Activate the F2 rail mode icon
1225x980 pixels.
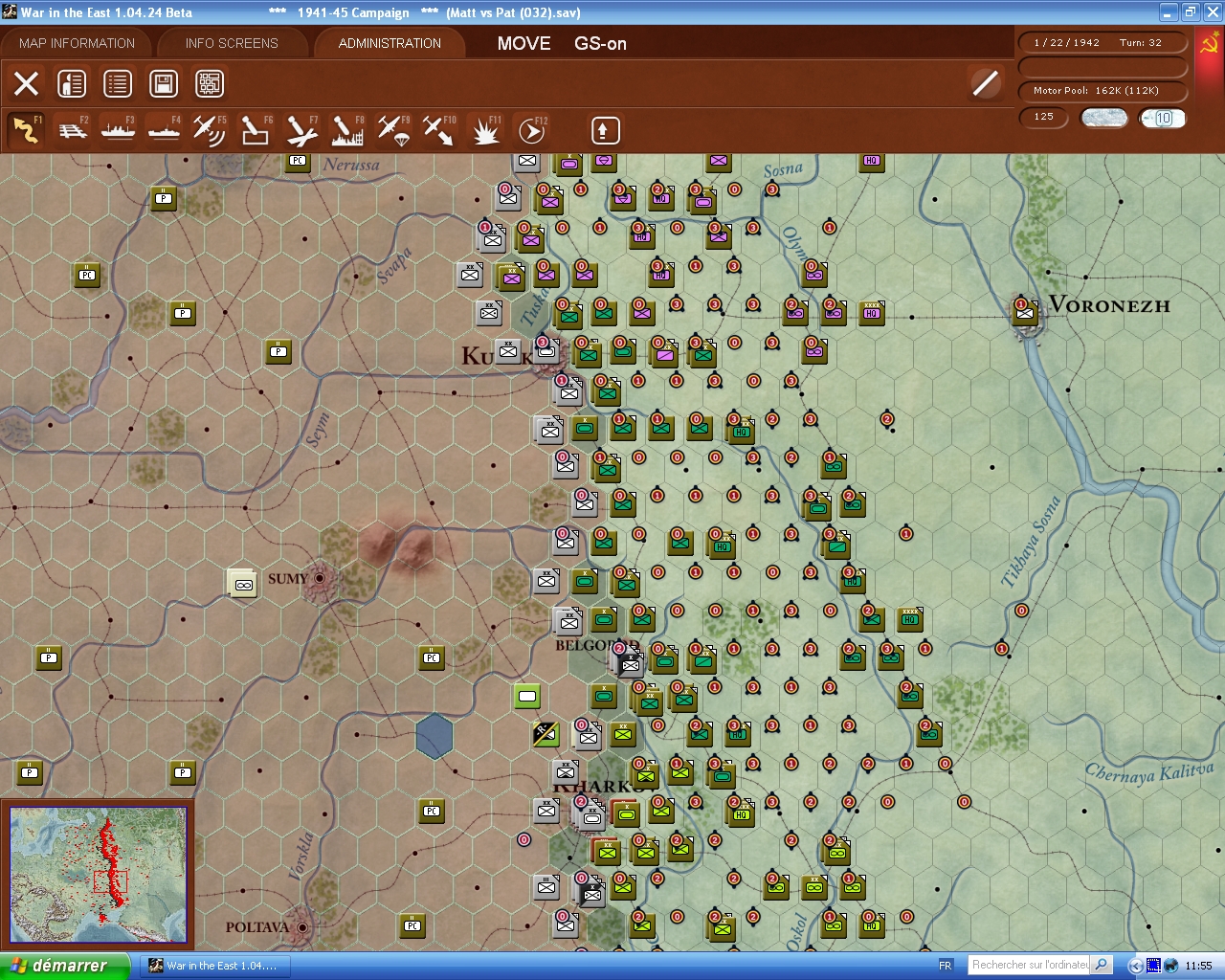click(x=73, y=130)
